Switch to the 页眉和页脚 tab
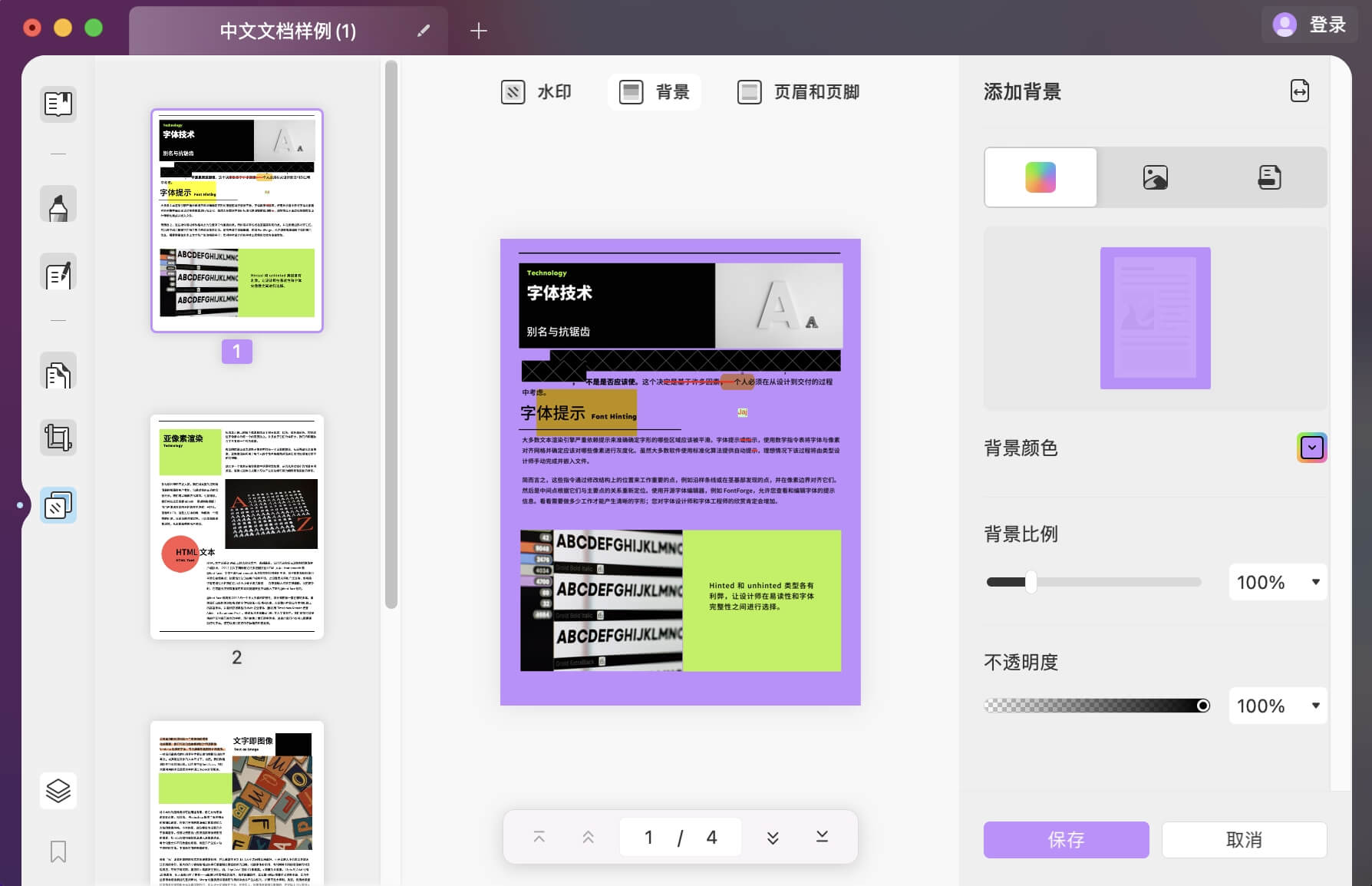 (x=798, y=92)
